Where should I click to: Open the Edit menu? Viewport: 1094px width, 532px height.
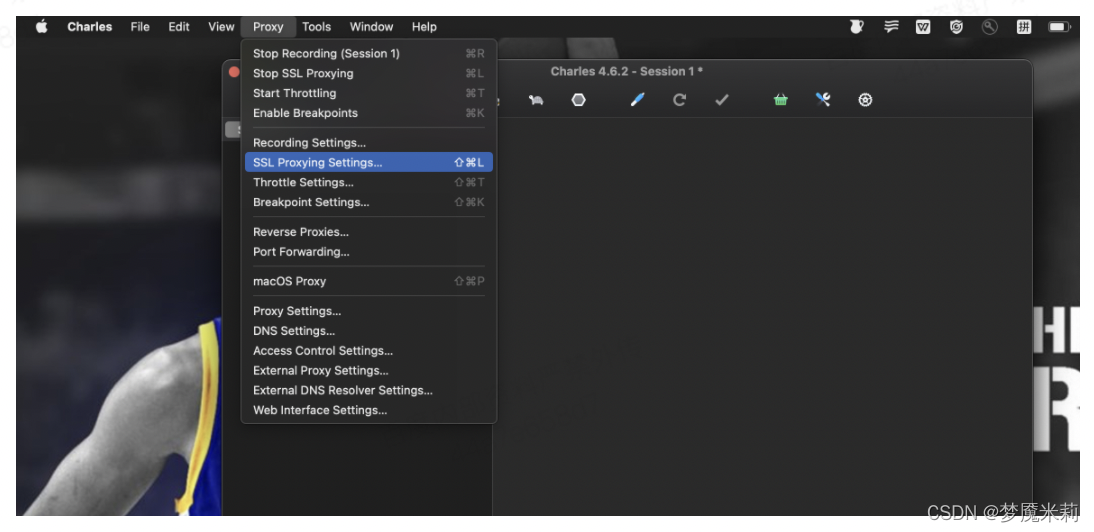[x=179, y=26]
